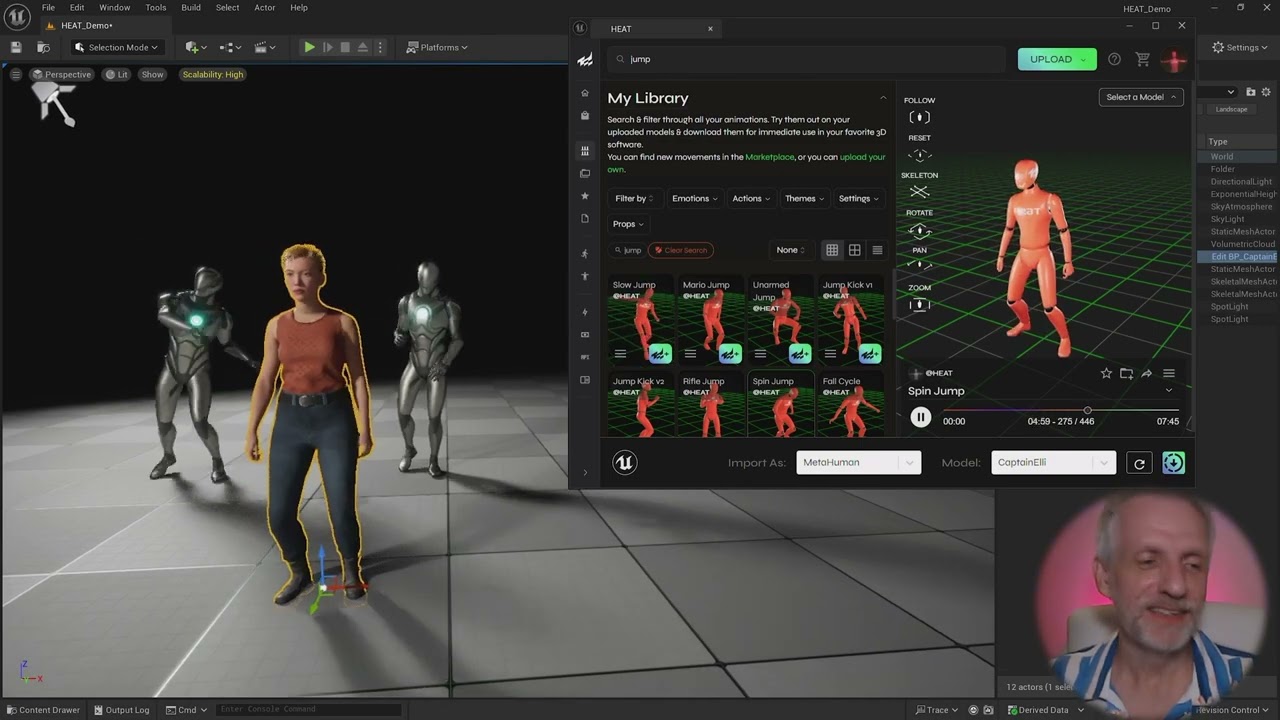The image size is (1280, 720).
Task: Open the Select a Model dropdown
Action: point(1141,97)
